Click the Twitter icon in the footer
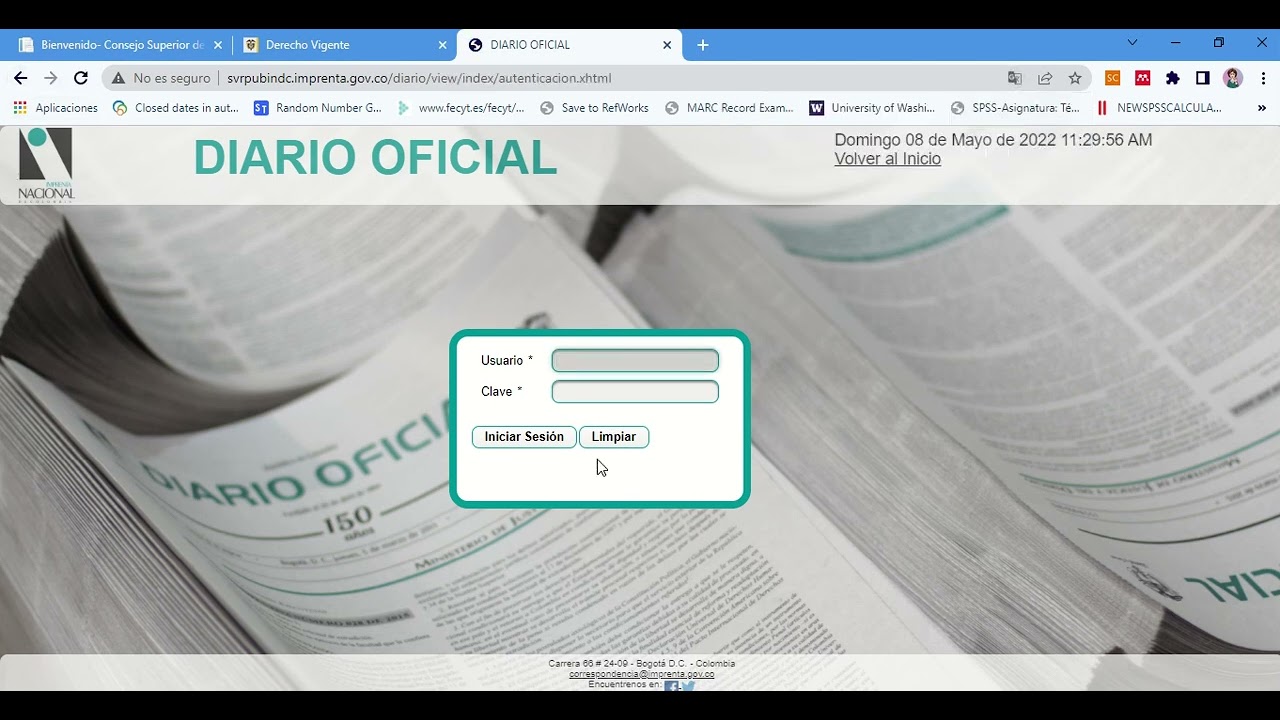Image resolution: width=1280 pixels, height=720 pixels. (x=688, y=686)
